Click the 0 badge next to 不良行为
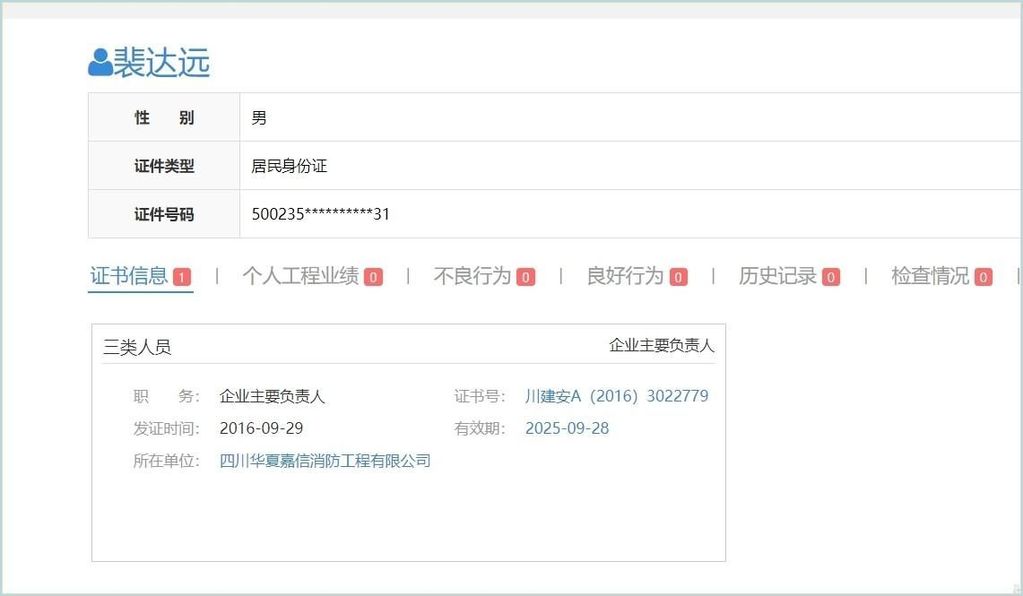The image size is (1023, 596). tap(526, 277)
